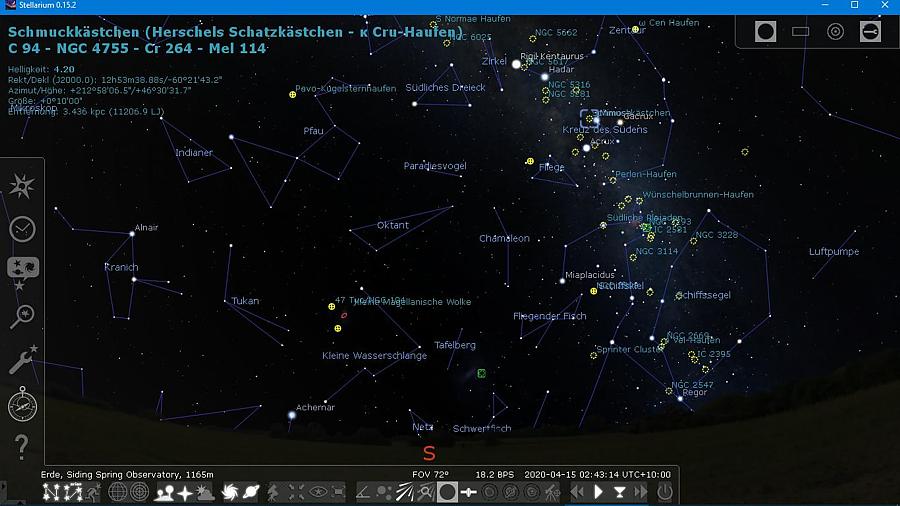Screen dimensions: 900x506
Task: Set time to now with hourglass
Action: 620,492
